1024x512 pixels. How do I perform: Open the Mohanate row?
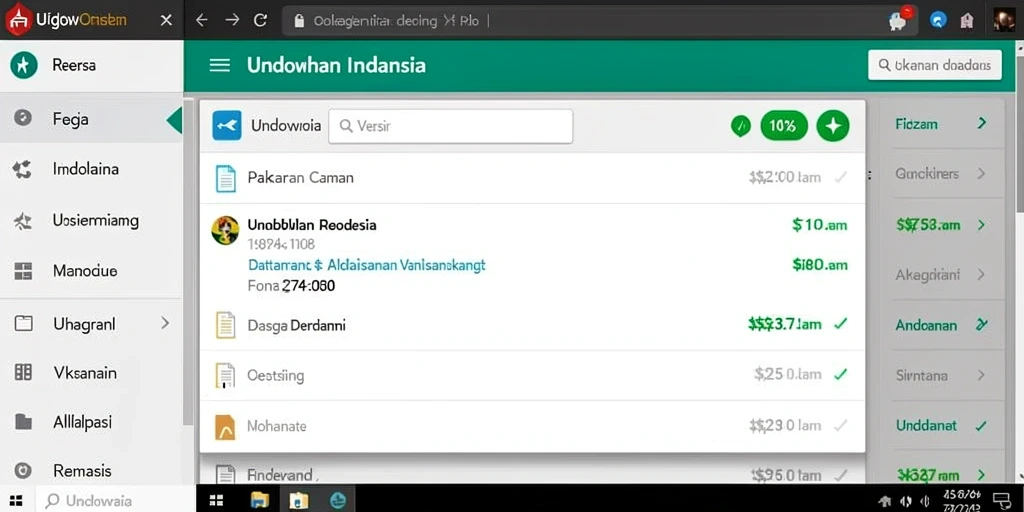tap(532, 426)
